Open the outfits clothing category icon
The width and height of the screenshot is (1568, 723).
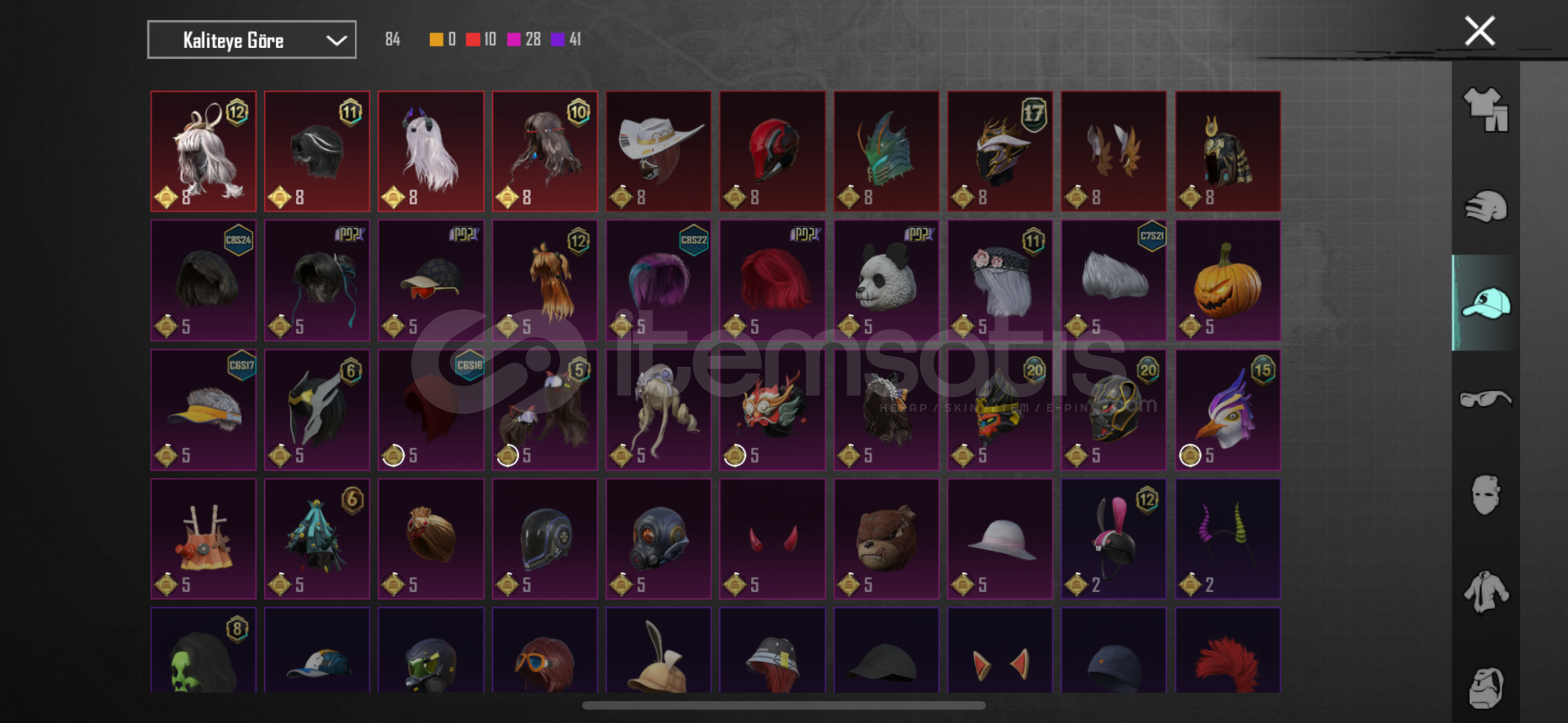point(1486,110)
